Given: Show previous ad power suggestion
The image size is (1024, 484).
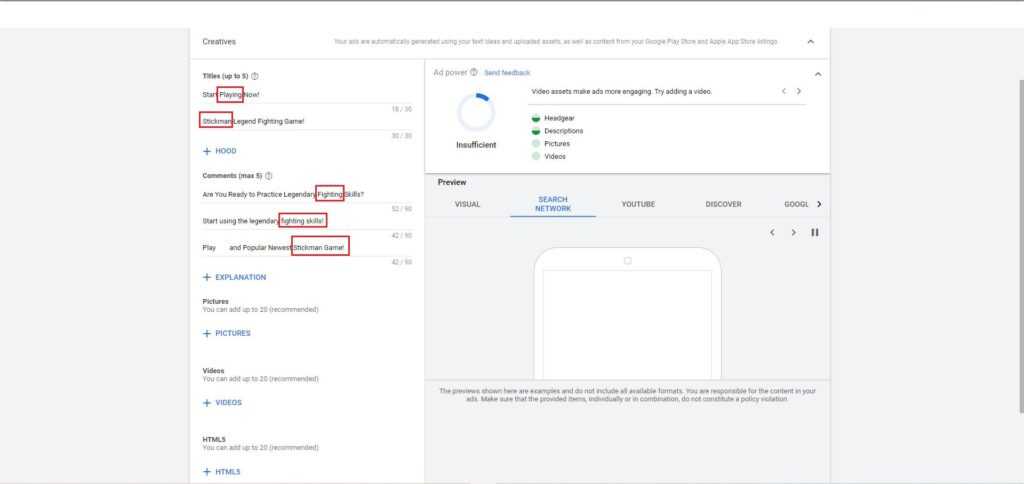Looking at the screenshot, I should click(x=784, y=91).
